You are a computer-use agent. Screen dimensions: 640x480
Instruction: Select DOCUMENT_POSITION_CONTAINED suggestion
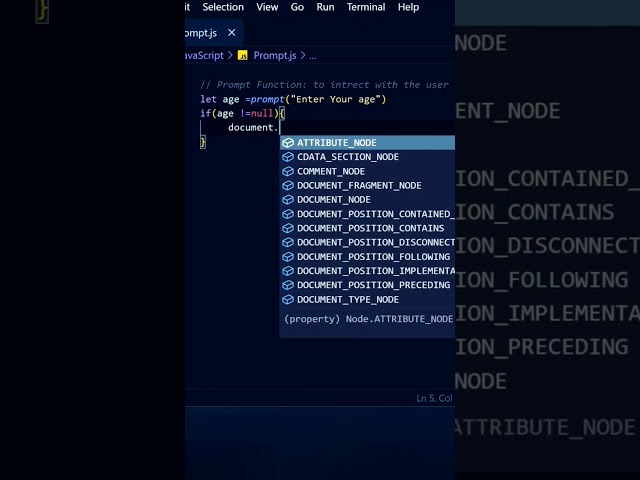[x=367, y=214]
